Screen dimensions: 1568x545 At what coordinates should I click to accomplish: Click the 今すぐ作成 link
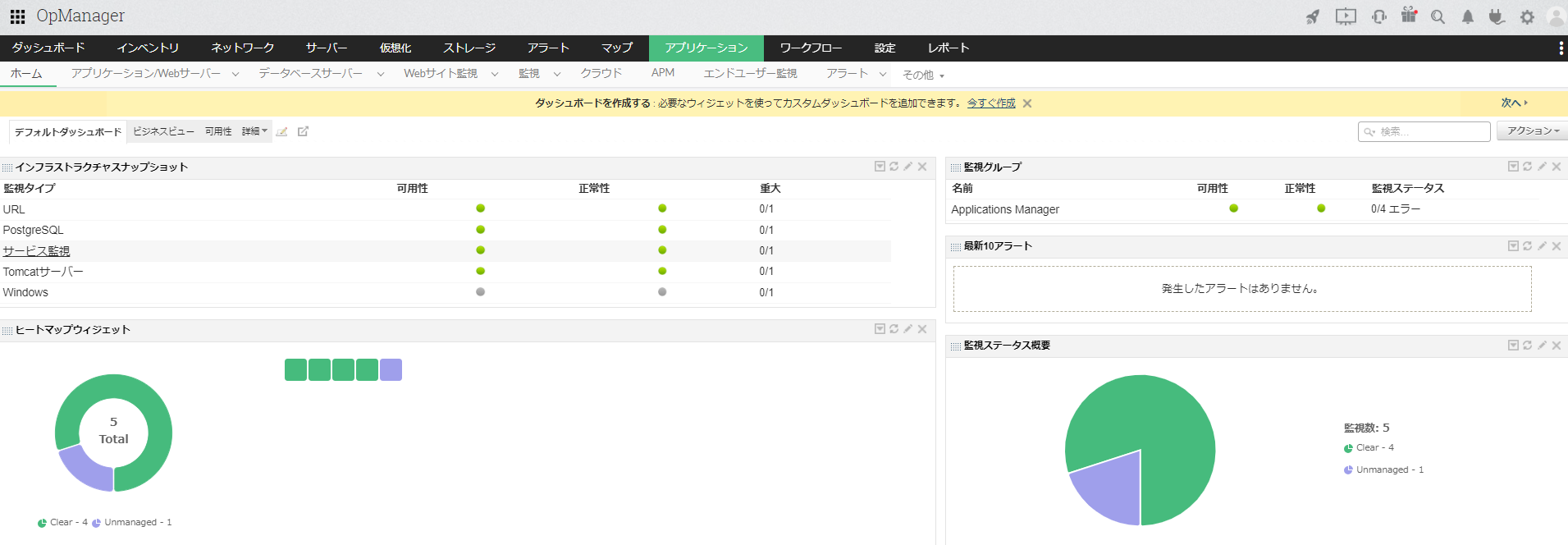(x=991, y=103)
